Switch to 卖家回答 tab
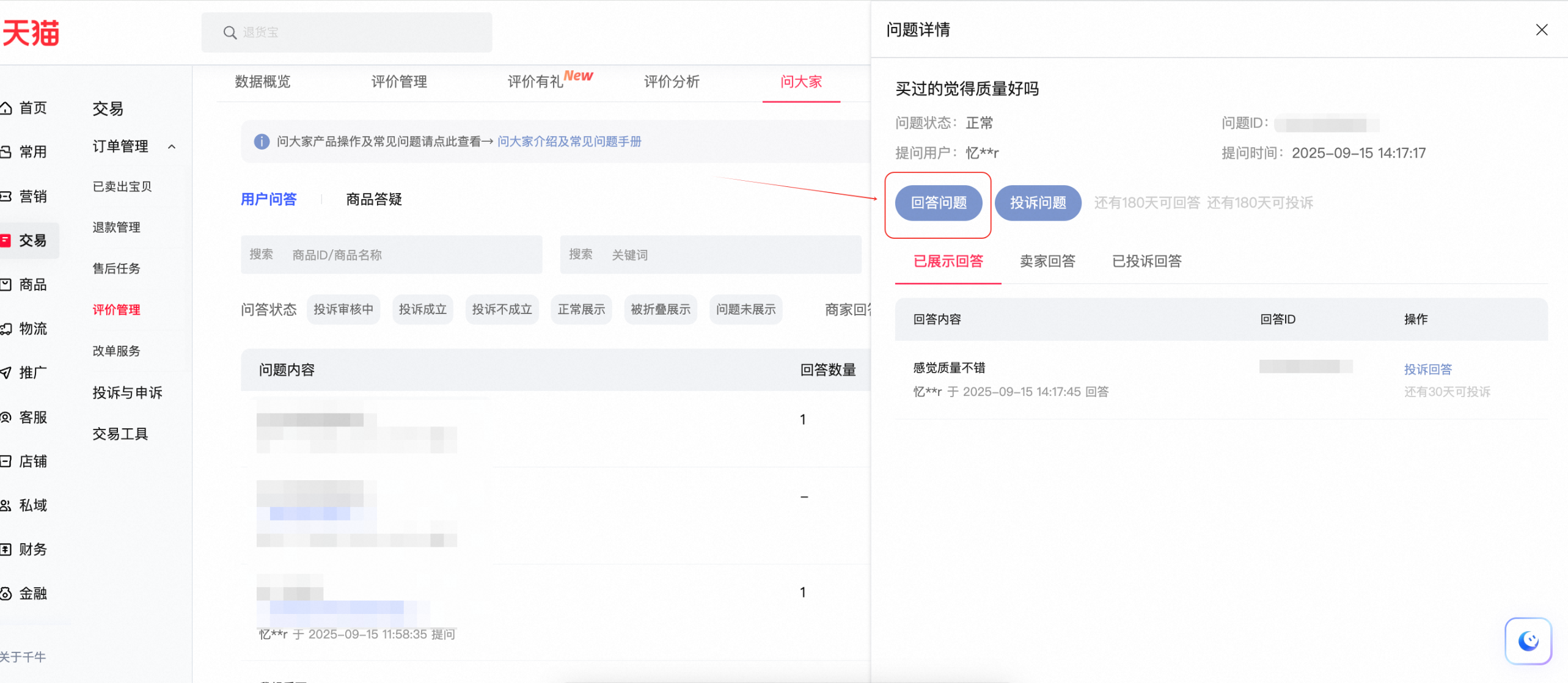This screenshot has height=683, width=1568. point(1047,261)
